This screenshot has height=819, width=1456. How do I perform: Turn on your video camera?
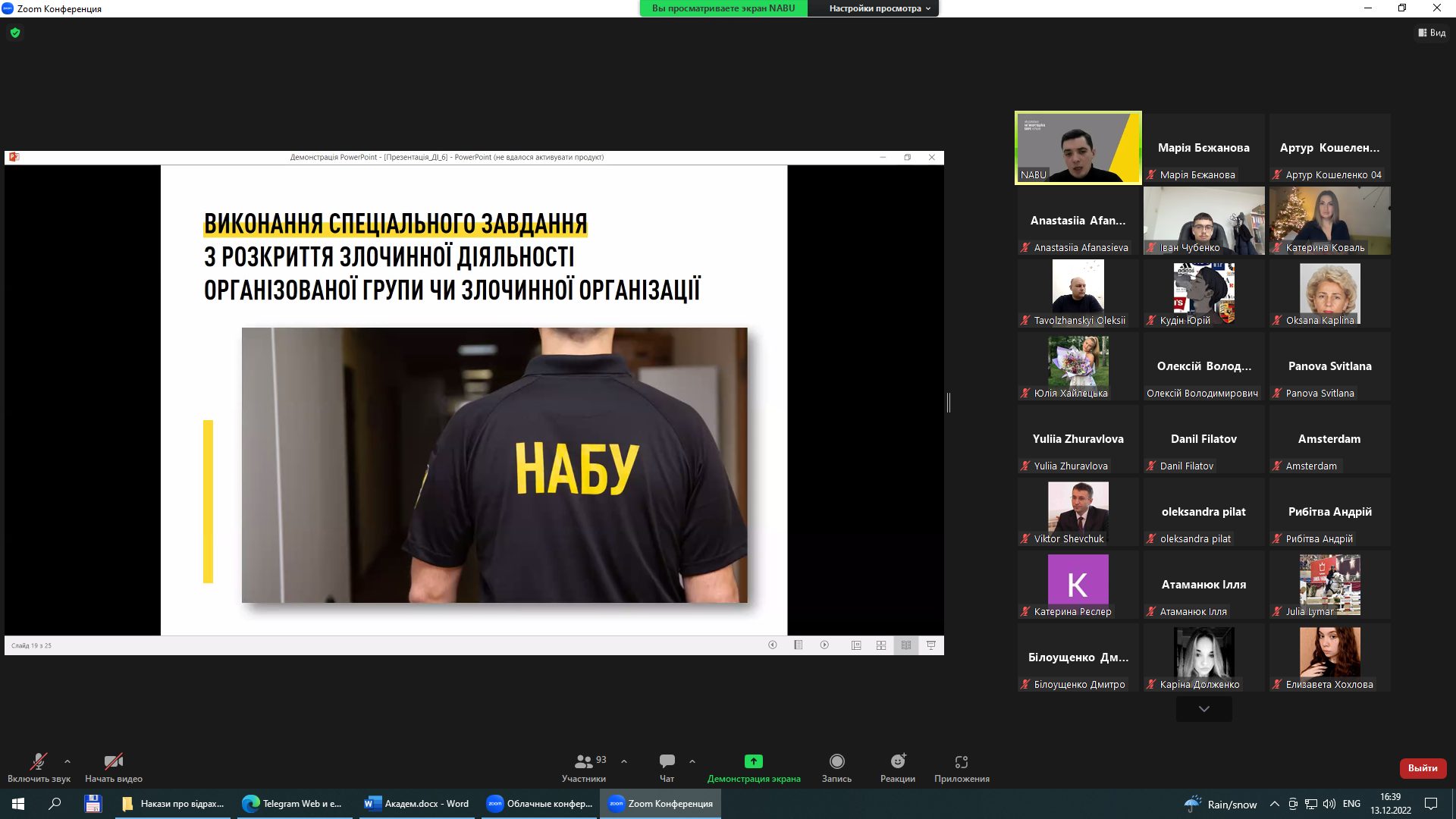[114, 761]
